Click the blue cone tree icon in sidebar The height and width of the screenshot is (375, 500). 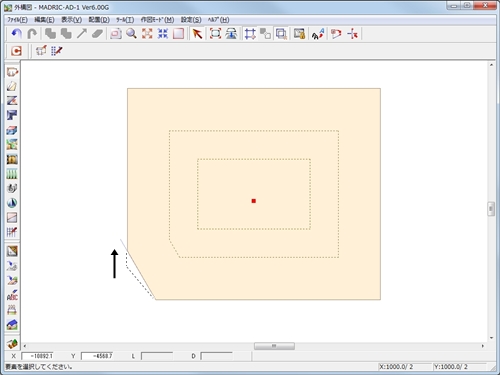[12, 203]
